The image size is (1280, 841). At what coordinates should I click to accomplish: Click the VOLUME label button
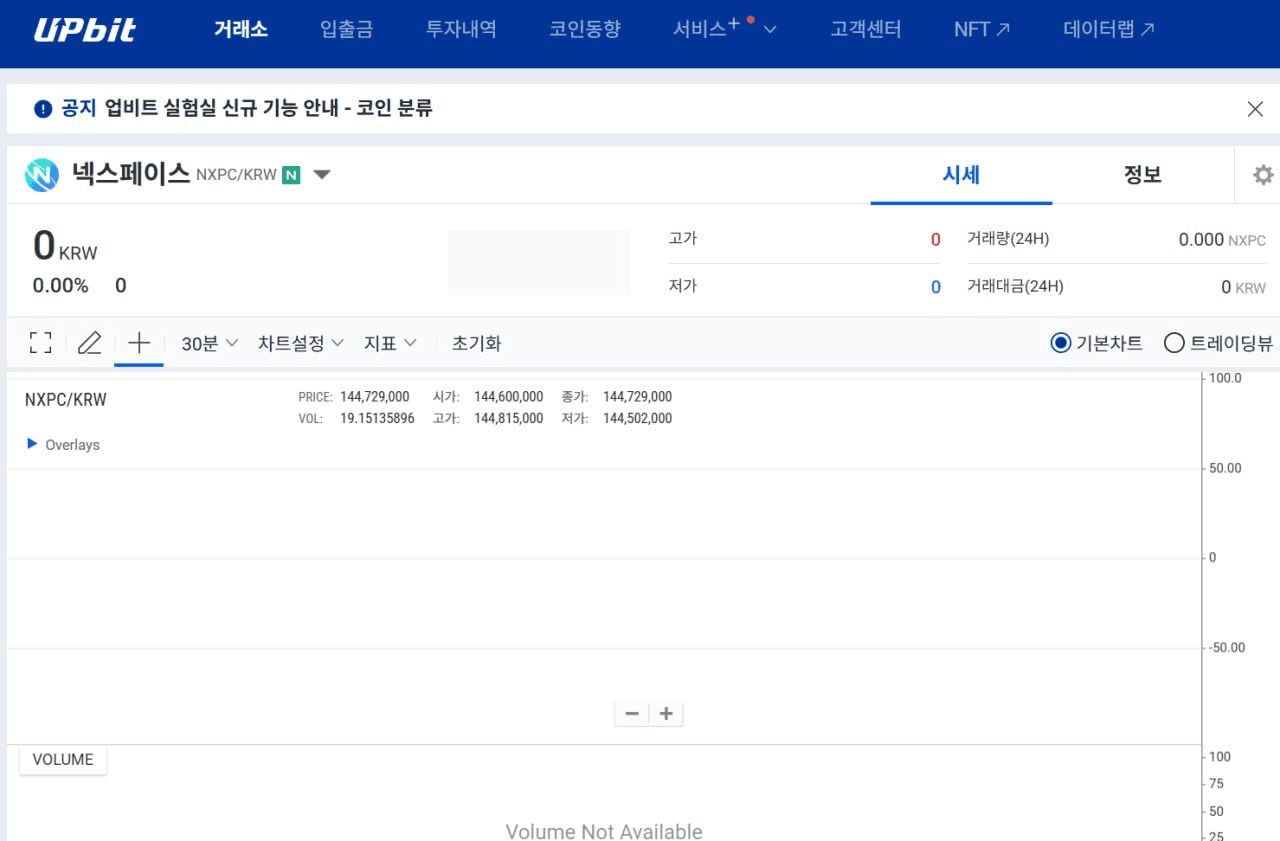(63, 760)
